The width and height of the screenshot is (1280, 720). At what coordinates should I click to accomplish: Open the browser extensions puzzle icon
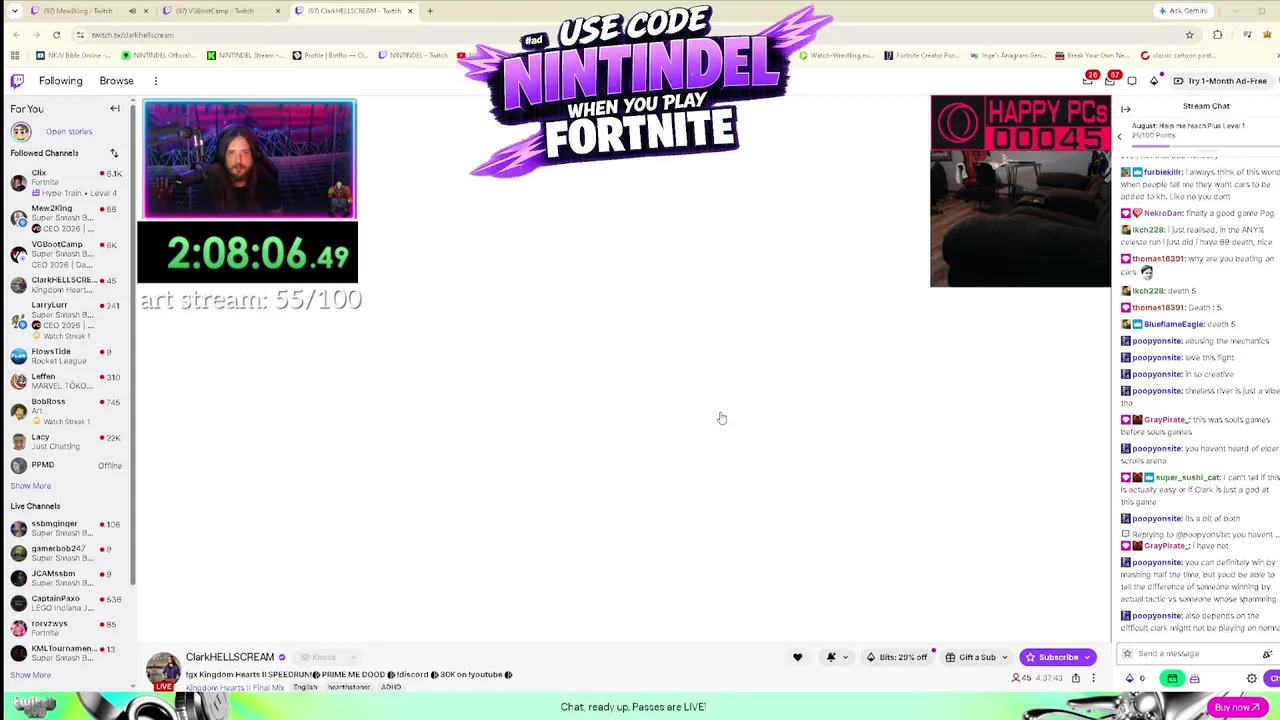pyautogui.click(x=1218, y=35)
